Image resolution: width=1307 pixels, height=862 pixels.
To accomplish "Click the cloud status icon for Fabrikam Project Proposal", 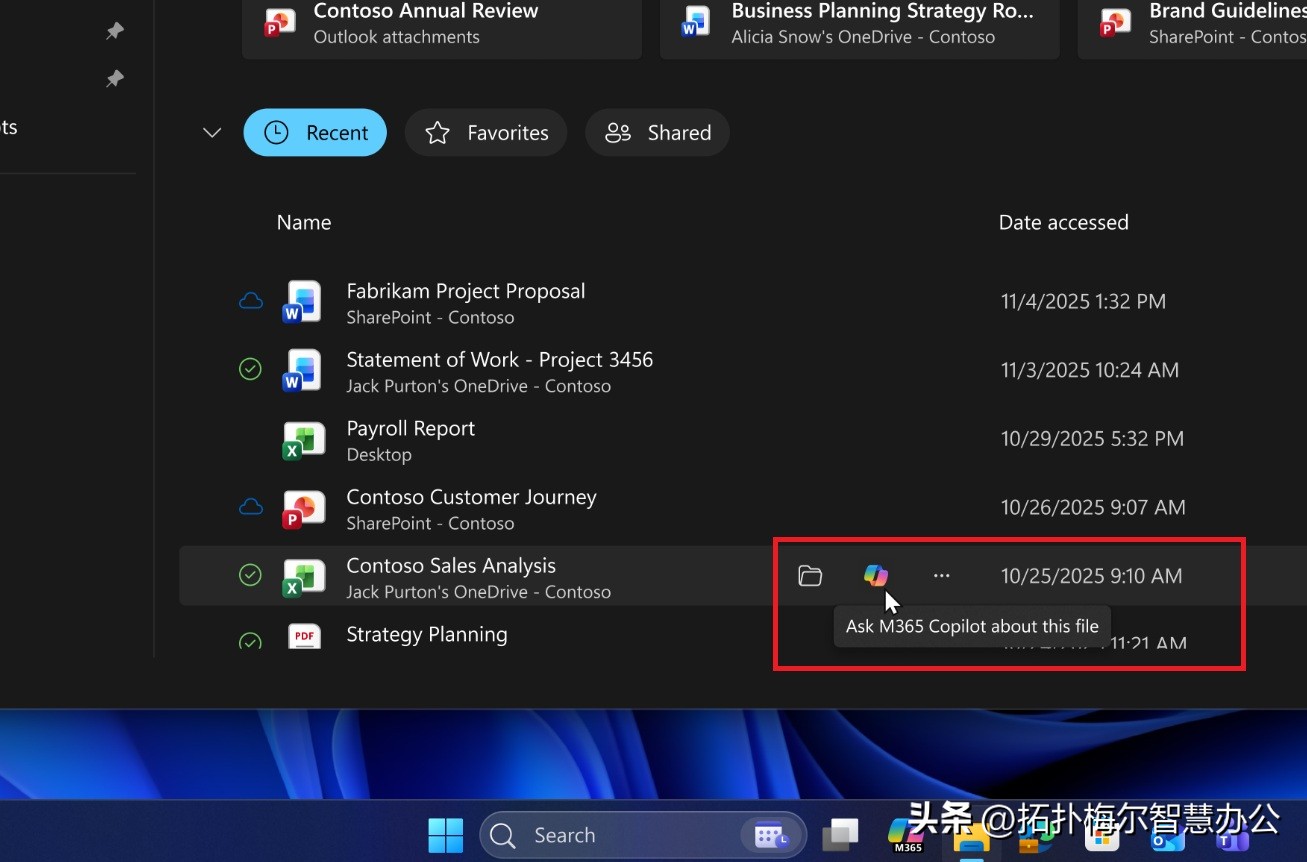I will (250, 300).
